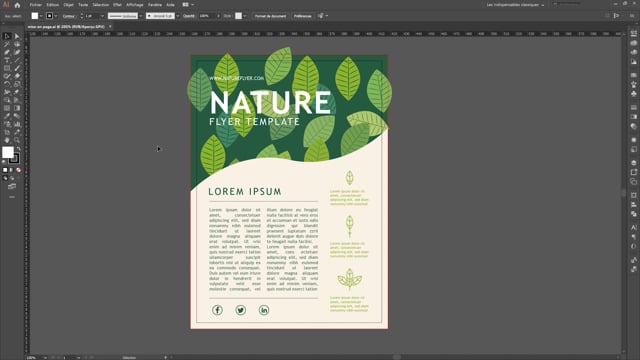Select the Pen tool
The width and height of the screenshot is (640, 360).
pos(7,52)
